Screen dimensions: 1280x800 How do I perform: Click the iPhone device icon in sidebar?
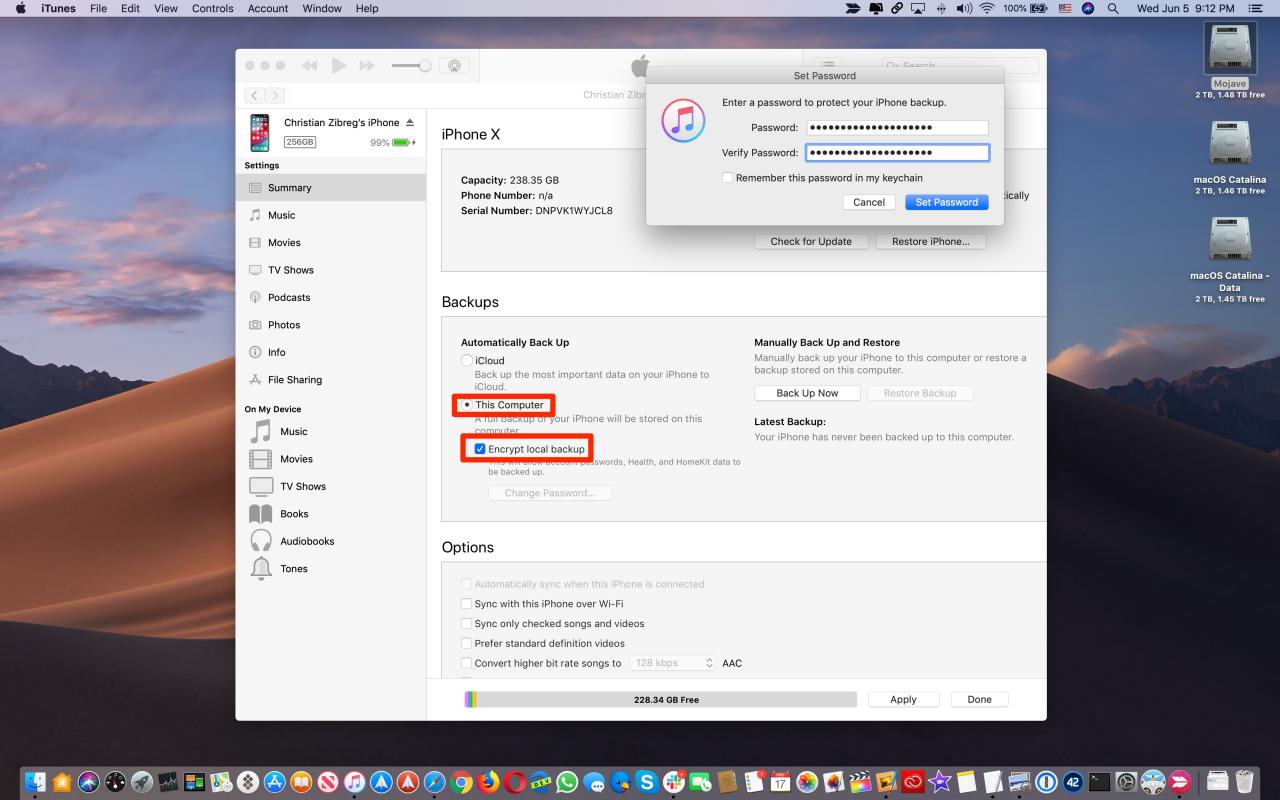pyautogui.click(x=260, y=132)
